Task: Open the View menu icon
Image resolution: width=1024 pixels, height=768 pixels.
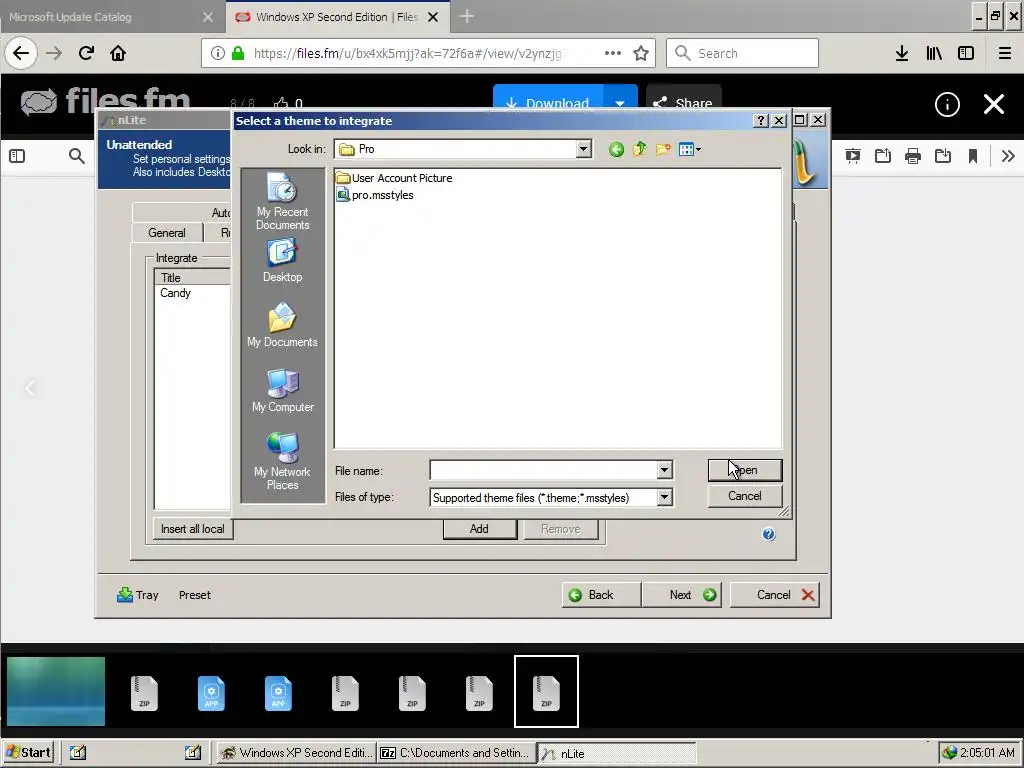Action: tap(689, 150)
